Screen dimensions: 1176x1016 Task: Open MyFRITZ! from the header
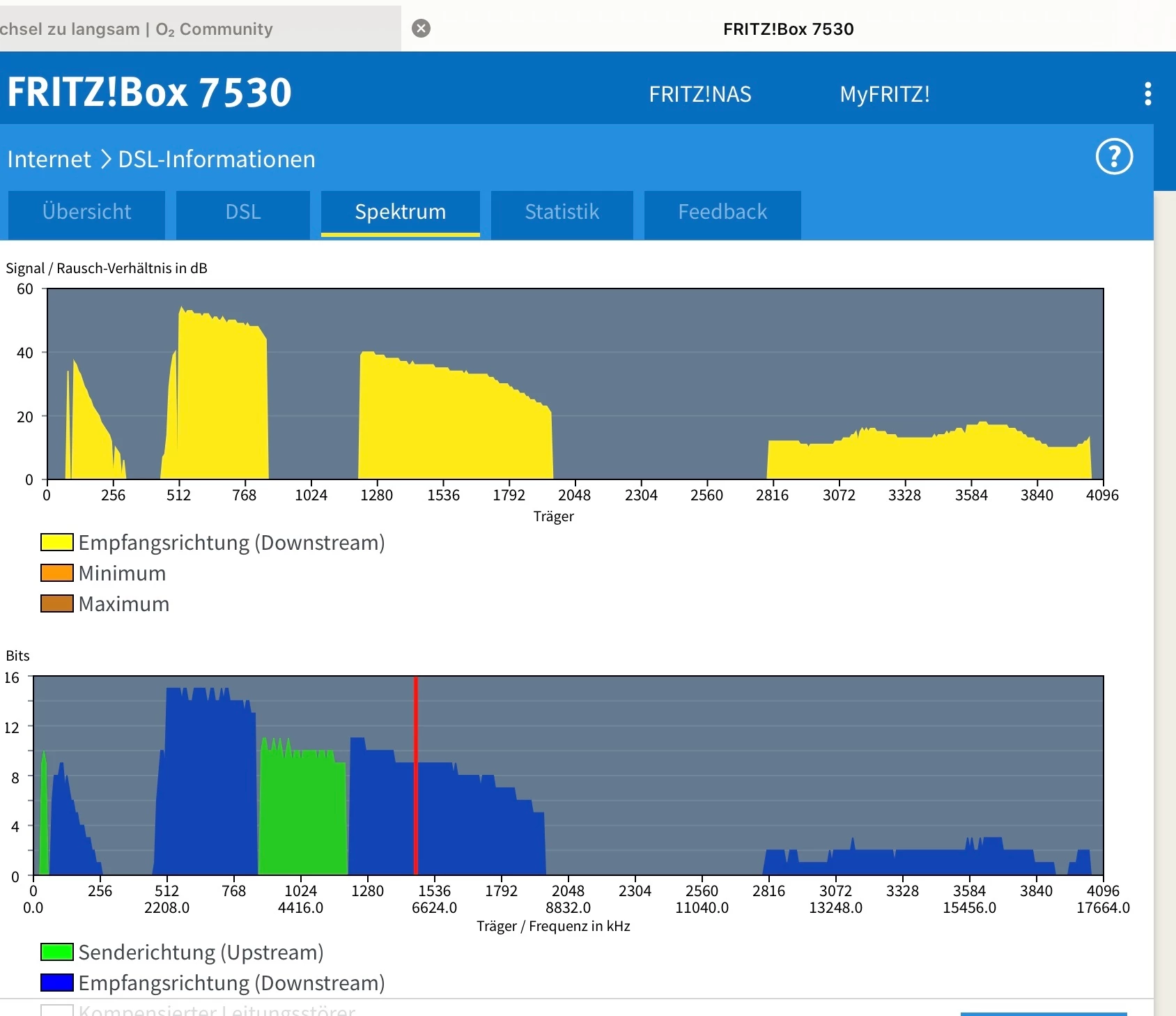coord(885,95)
